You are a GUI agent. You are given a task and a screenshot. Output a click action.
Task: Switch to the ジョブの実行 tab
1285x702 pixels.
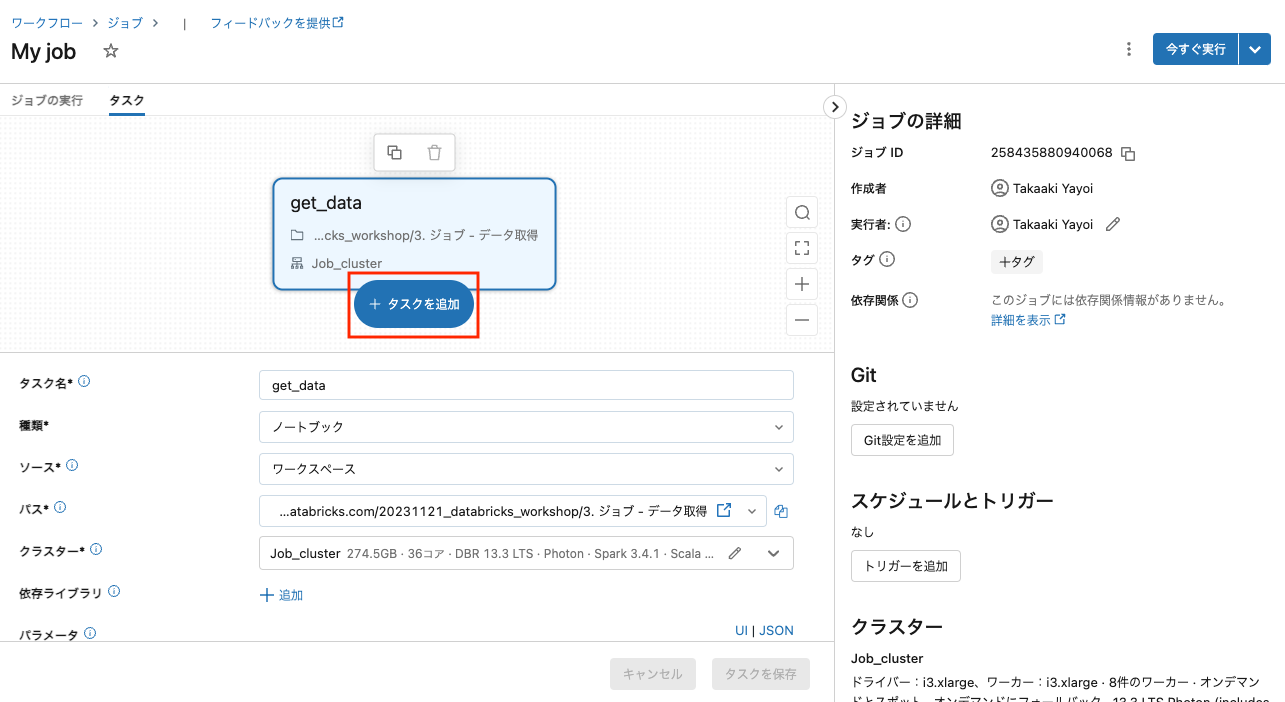coord(46,100)
